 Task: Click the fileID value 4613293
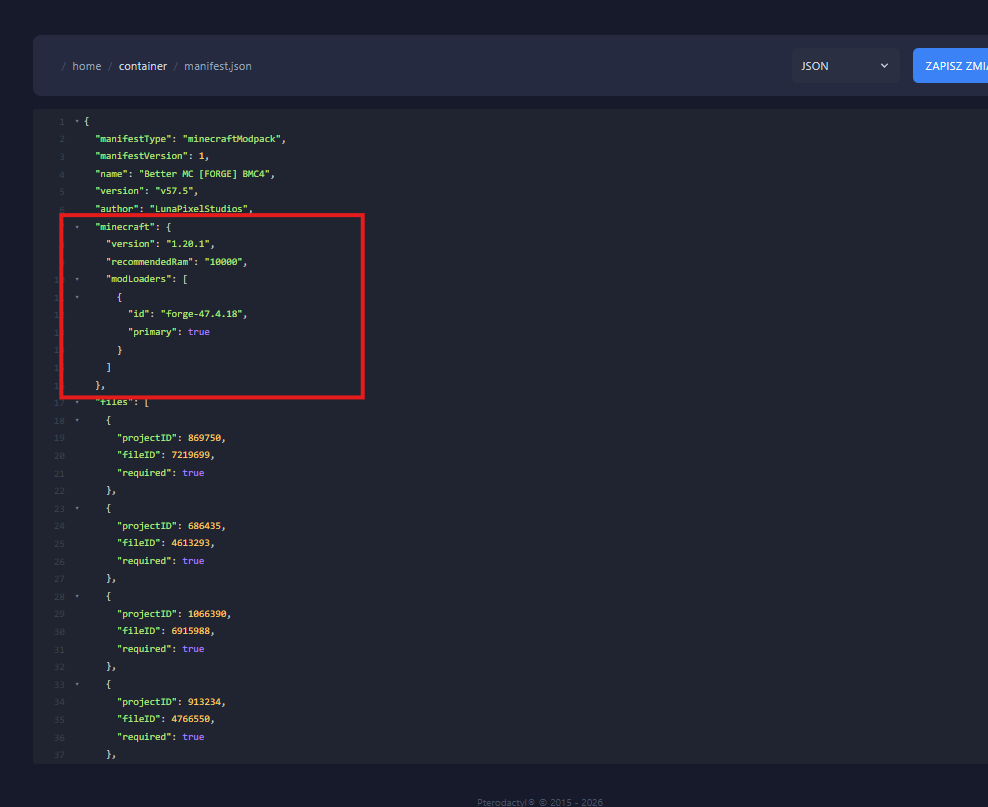click(190, 542)
